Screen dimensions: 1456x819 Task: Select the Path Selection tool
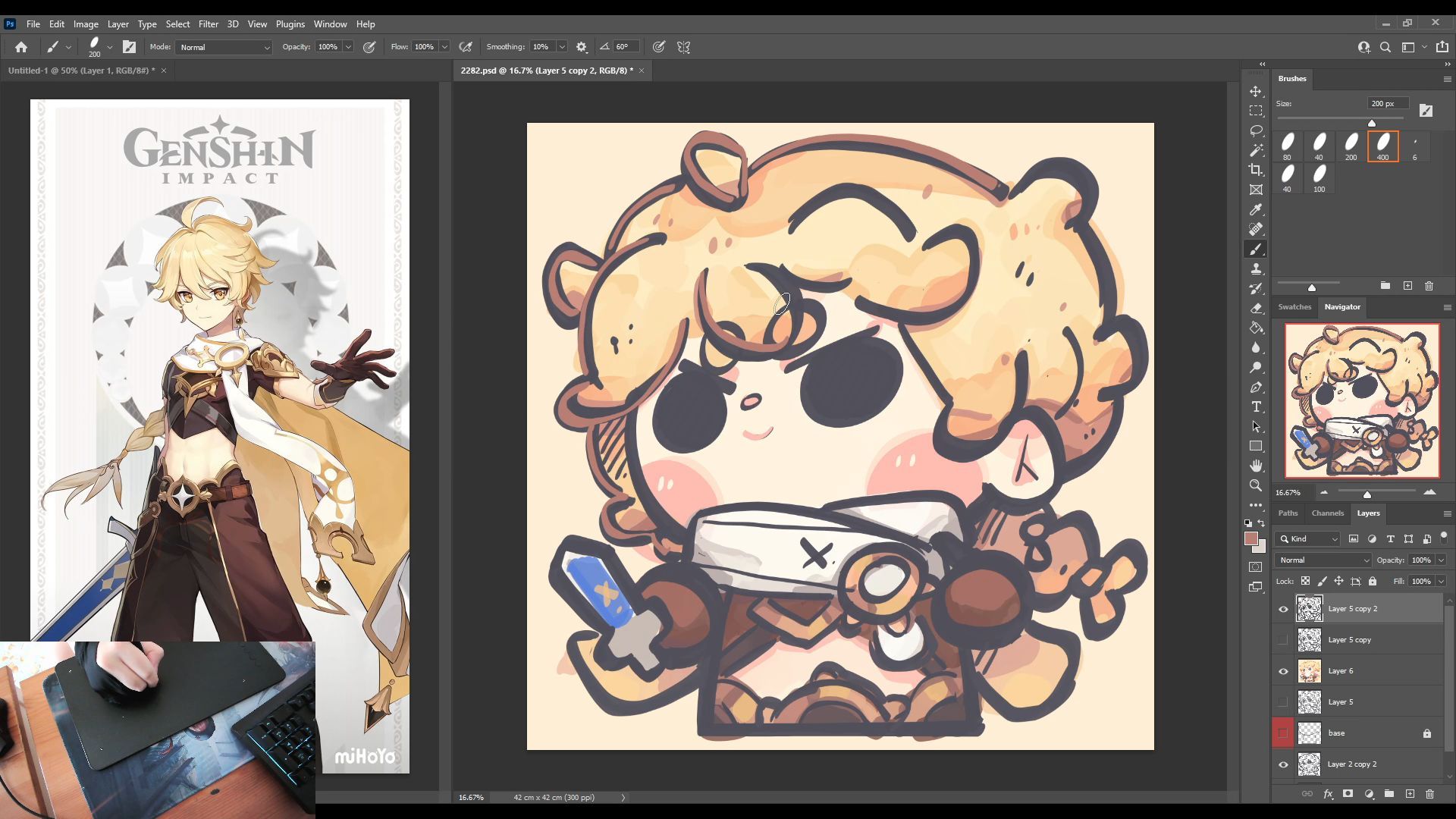pos(1256,426)
